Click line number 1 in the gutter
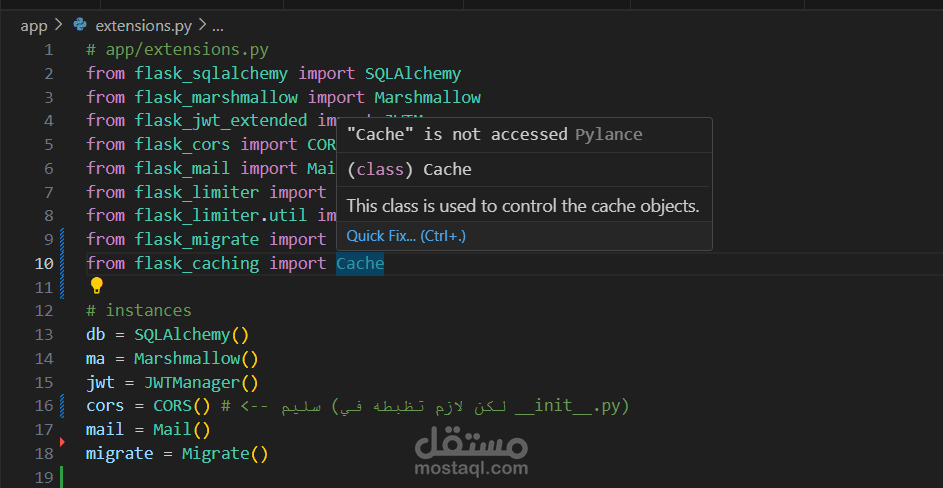 pyautogui.click(x=48, y=49)
